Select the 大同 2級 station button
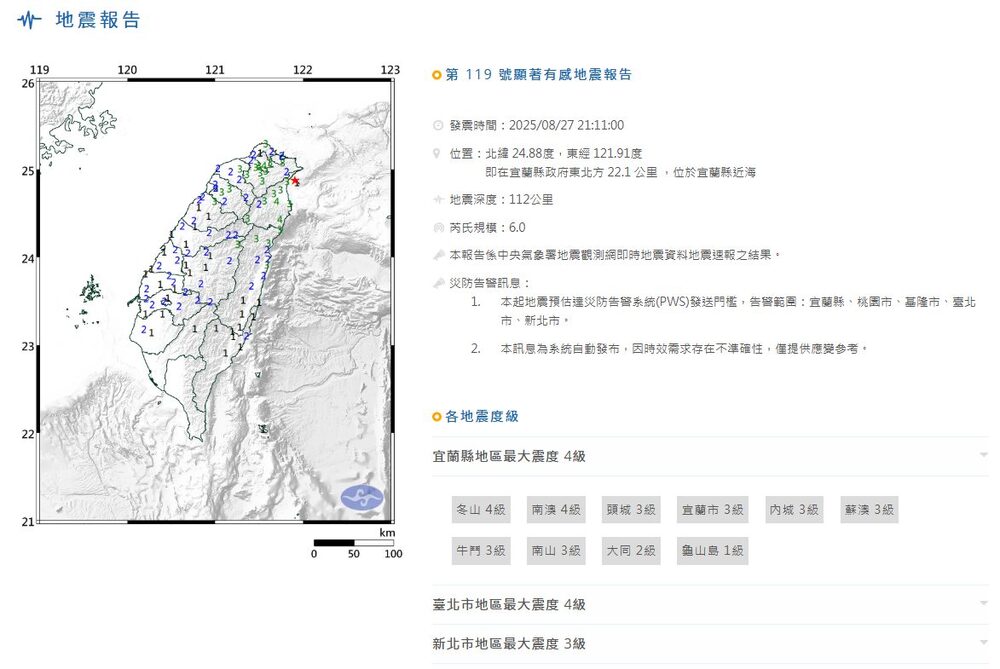This screenshot has height=669, width=1000. (x=631, y=550)
